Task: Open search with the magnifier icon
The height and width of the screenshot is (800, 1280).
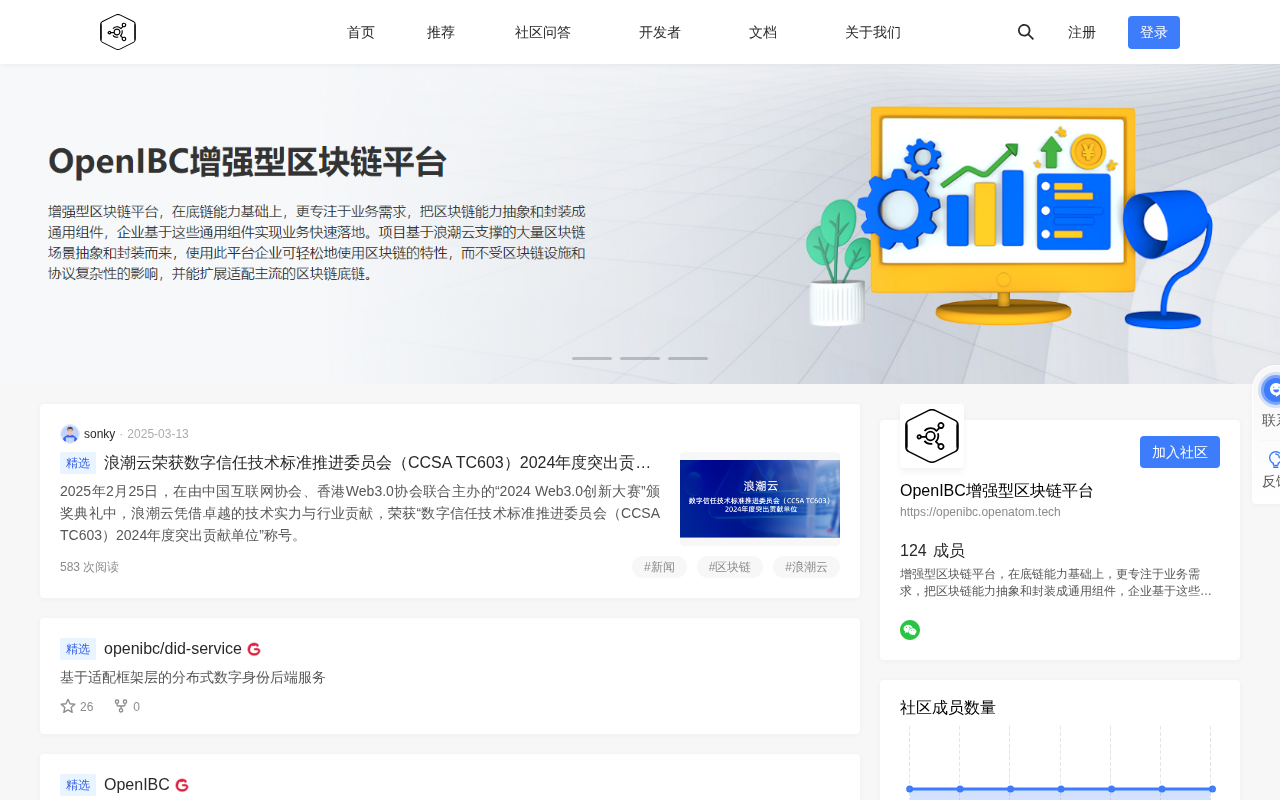Action: point(1025,32)
